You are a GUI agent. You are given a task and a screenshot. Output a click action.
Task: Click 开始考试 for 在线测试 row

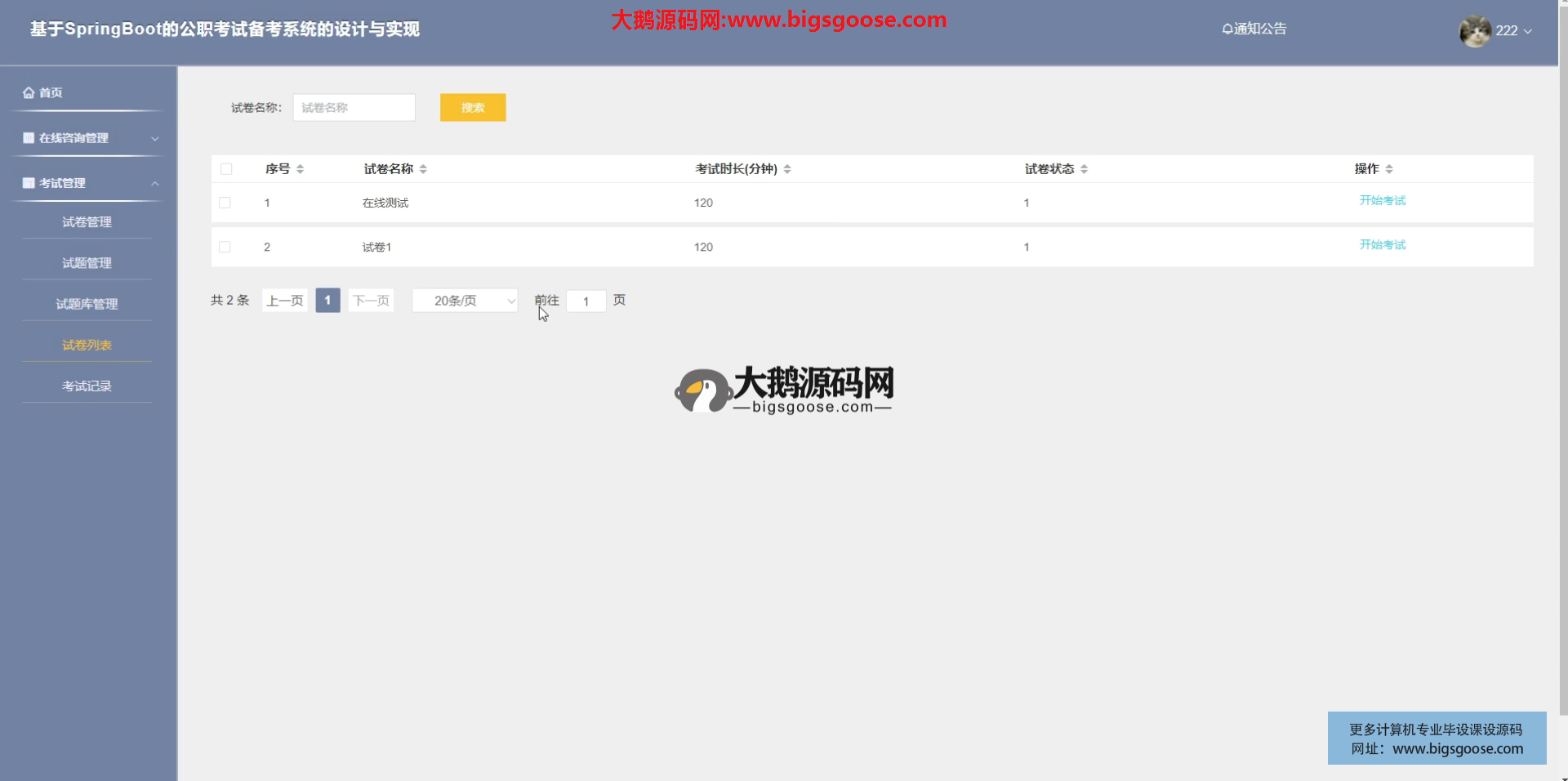click(1382, 201)
